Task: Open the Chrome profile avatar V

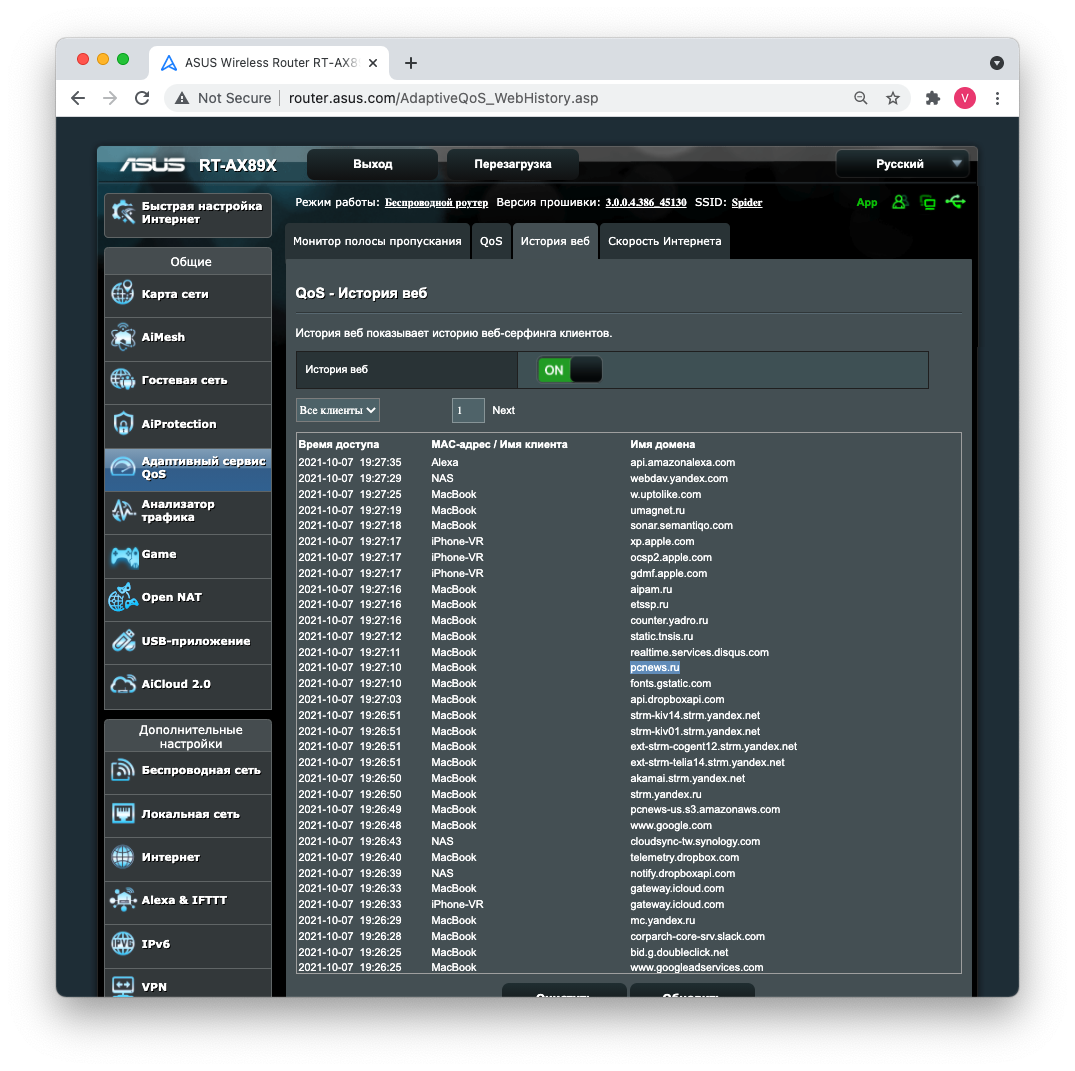Action: [965, 98]
